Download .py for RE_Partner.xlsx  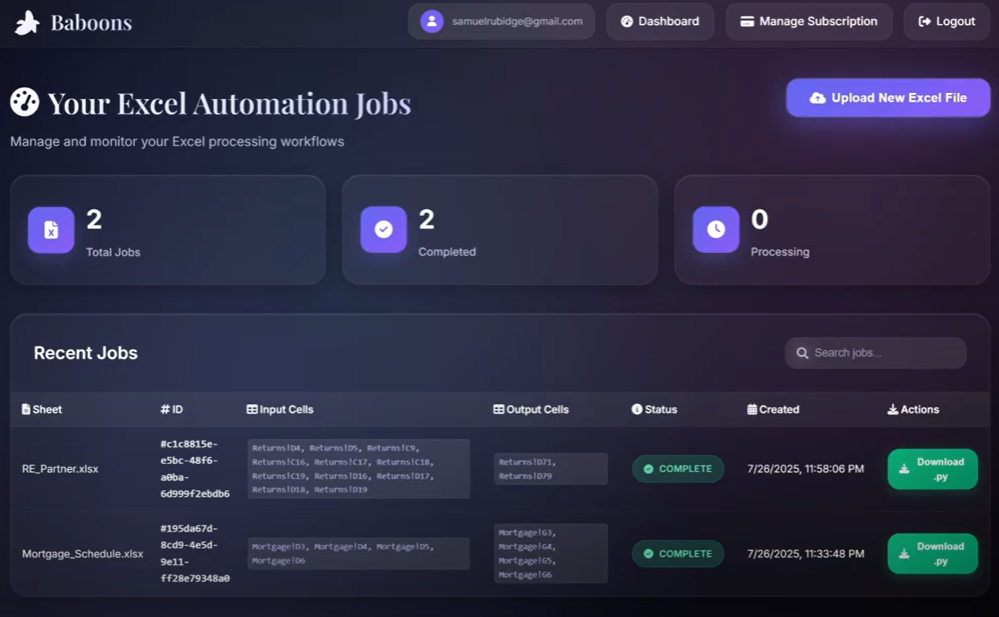coord(932,469)
